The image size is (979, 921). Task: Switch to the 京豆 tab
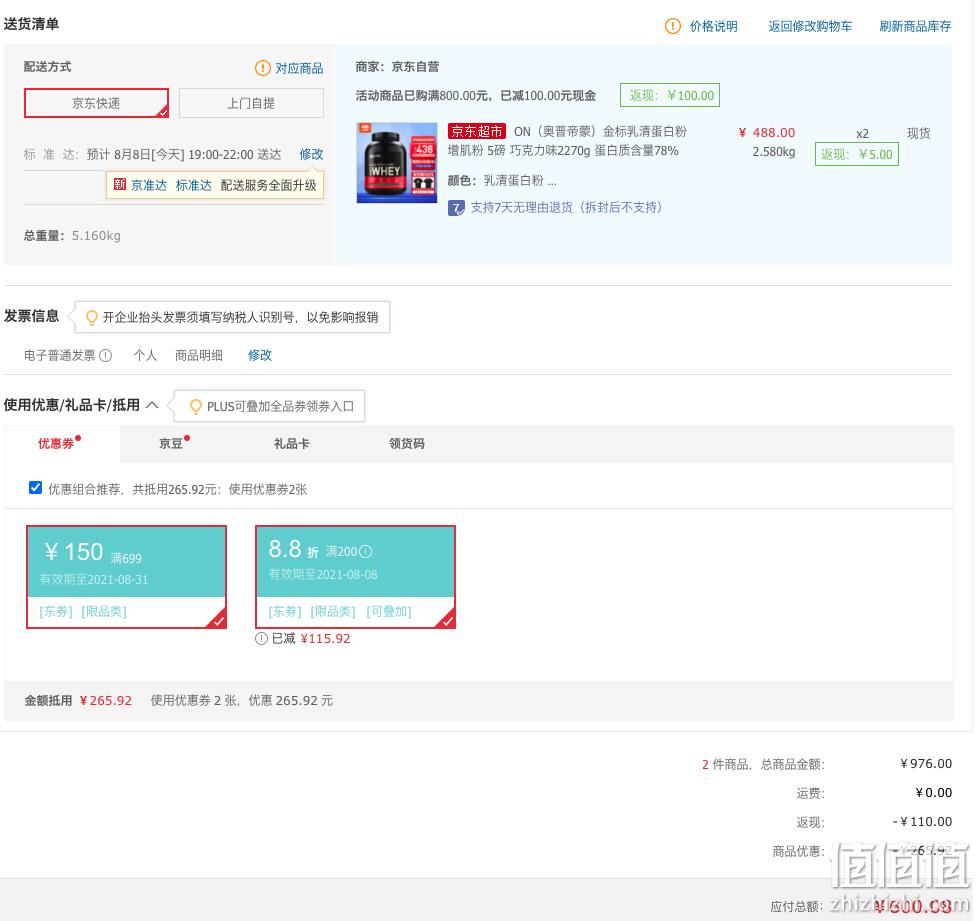pos(171,443)
